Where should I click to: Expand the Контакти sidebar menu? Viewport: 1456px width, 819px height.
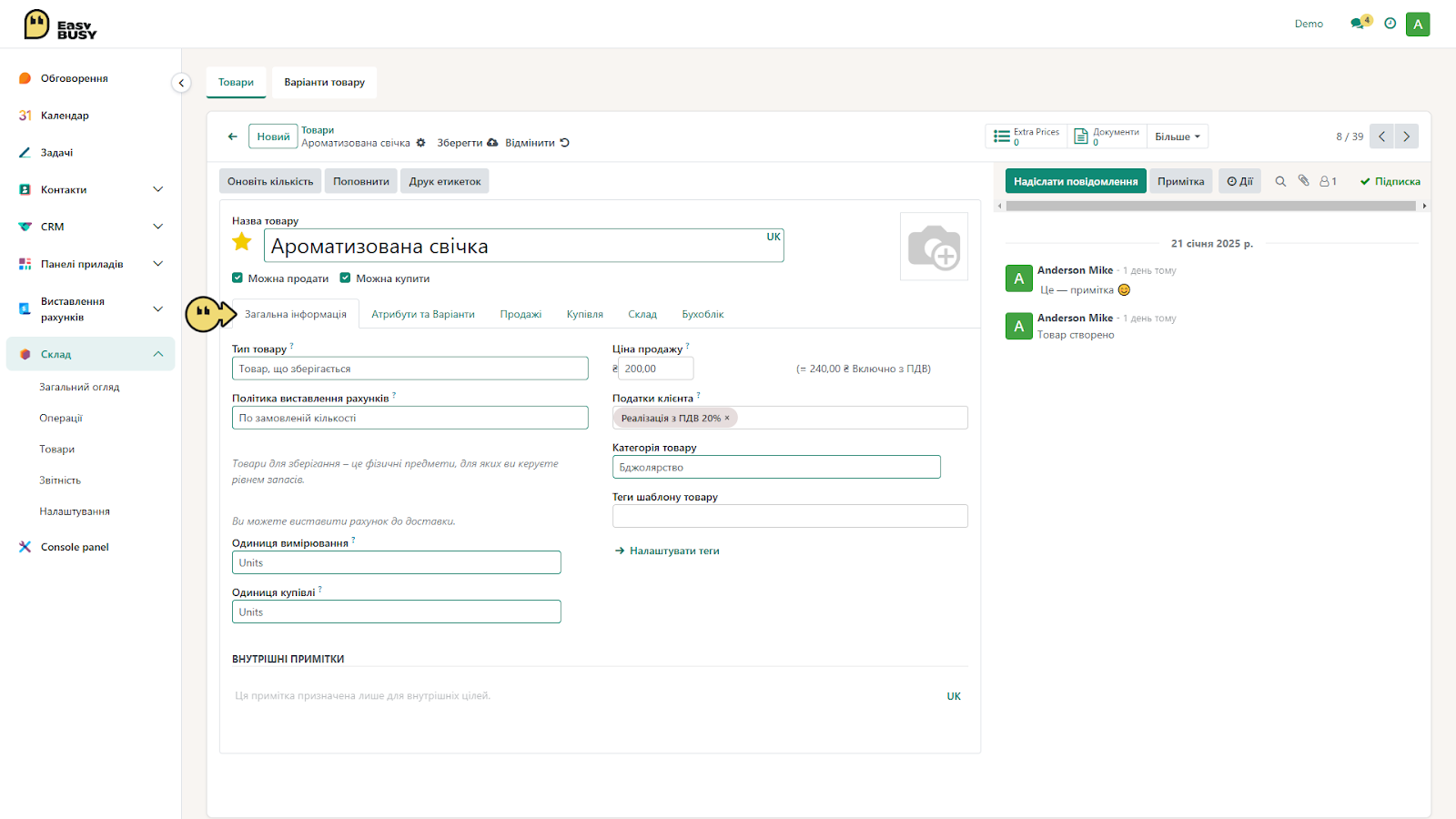pos(158,189)
